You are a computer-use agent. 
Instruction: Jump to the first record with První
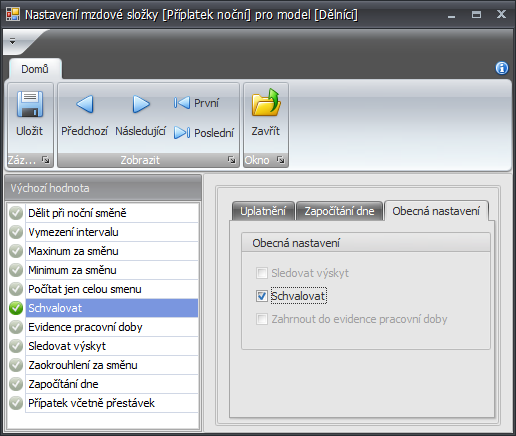pos(196,103)
